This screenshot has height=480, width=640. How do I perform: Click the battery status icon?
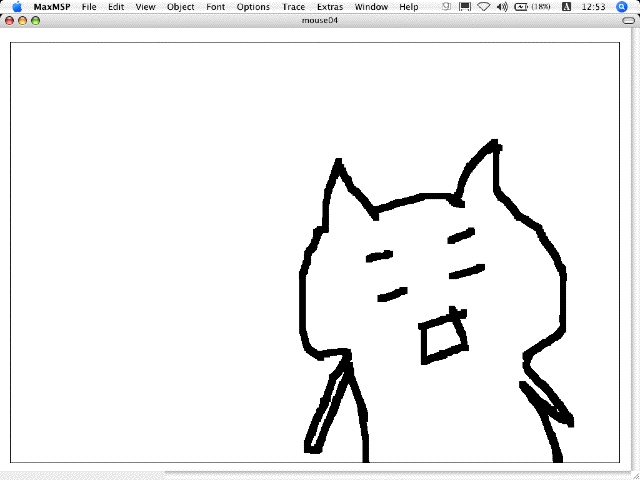click(x=521, y=7)
